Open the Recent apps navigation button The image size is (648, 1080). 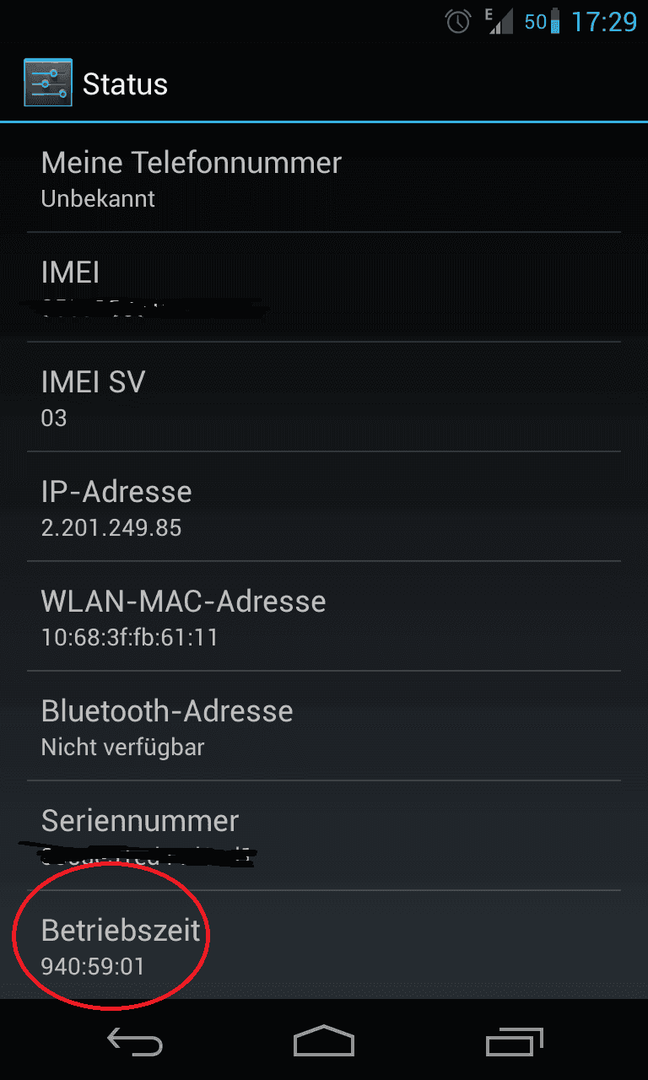(514, 1043)
